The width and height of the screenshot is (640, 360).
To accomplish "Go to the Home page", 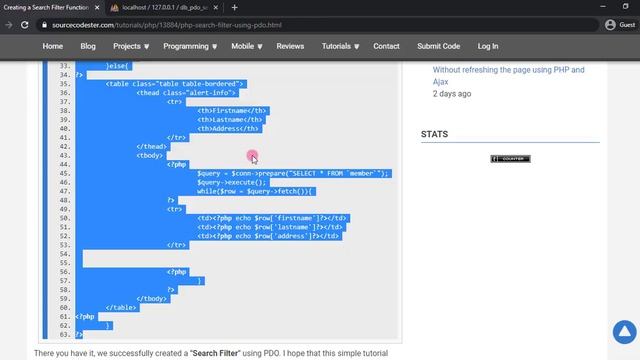I will click(53, 46).
